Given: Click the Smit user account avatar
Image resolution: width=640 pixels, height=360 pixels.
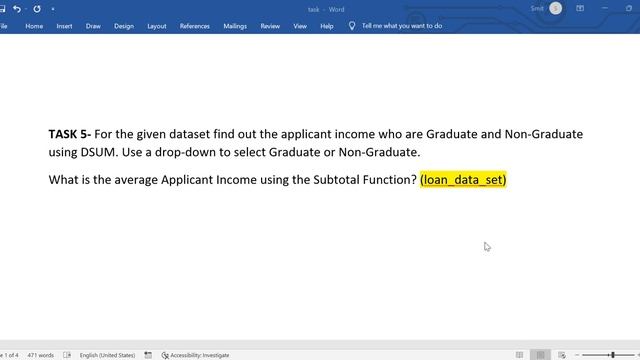Looking at the screenshot, I should [x=555, y=9].
